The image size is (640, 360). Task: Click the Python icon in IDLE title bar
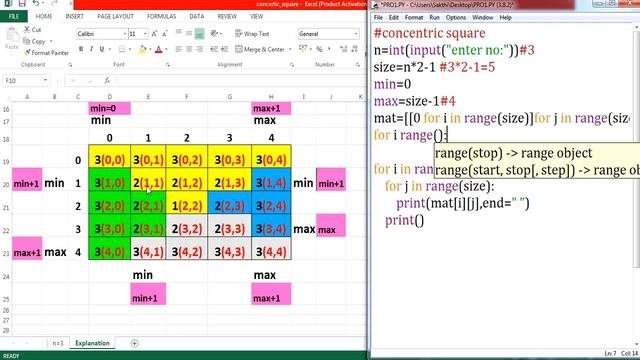[375, 5]
